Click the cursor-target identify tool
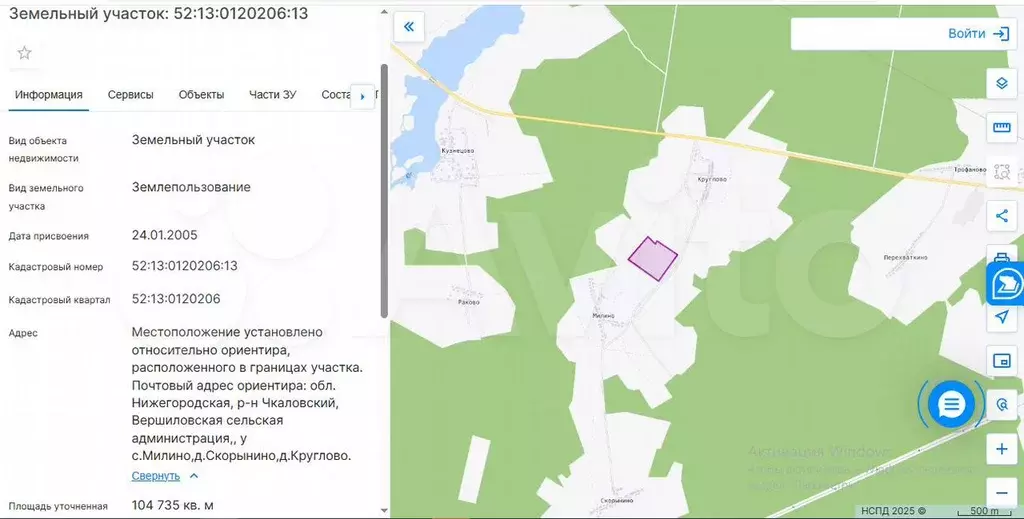The height and width of the screenshot is (519, 1024). tap(1001, 405)
